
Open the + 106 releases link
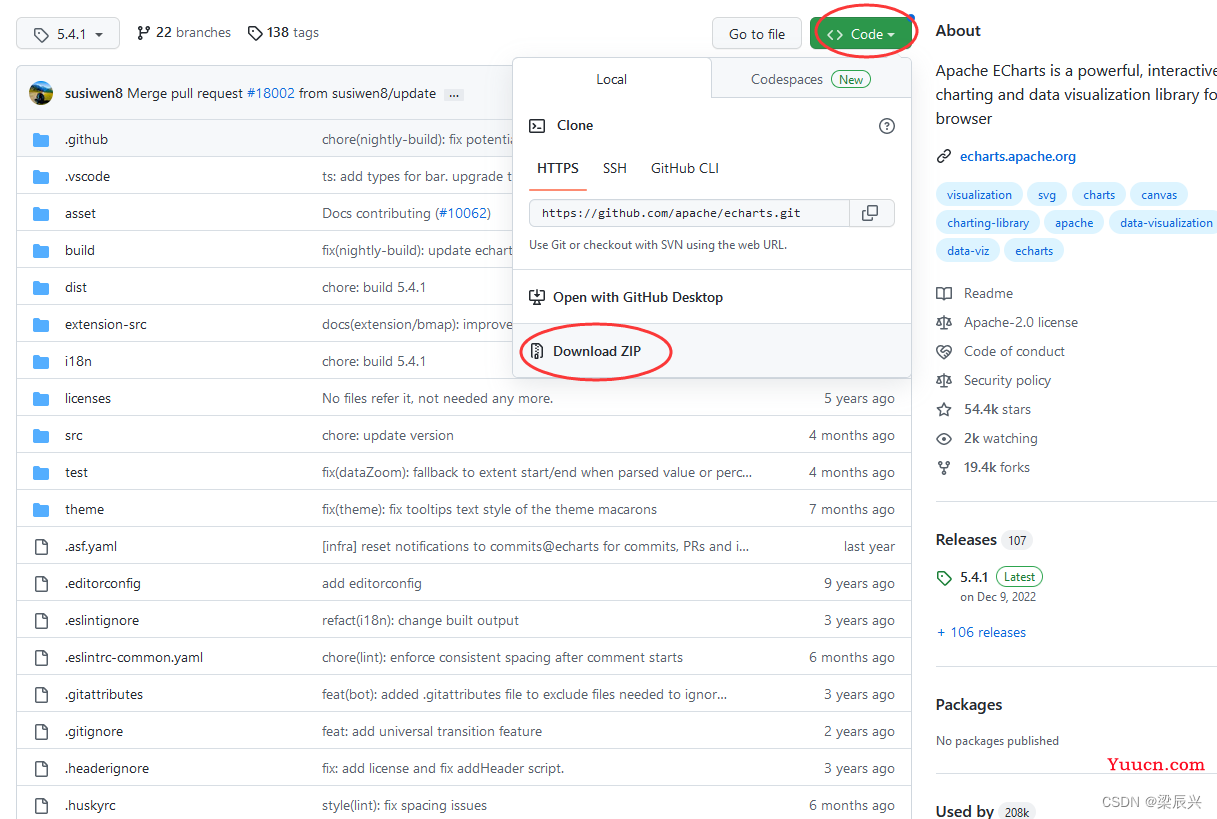click(981, 632)
